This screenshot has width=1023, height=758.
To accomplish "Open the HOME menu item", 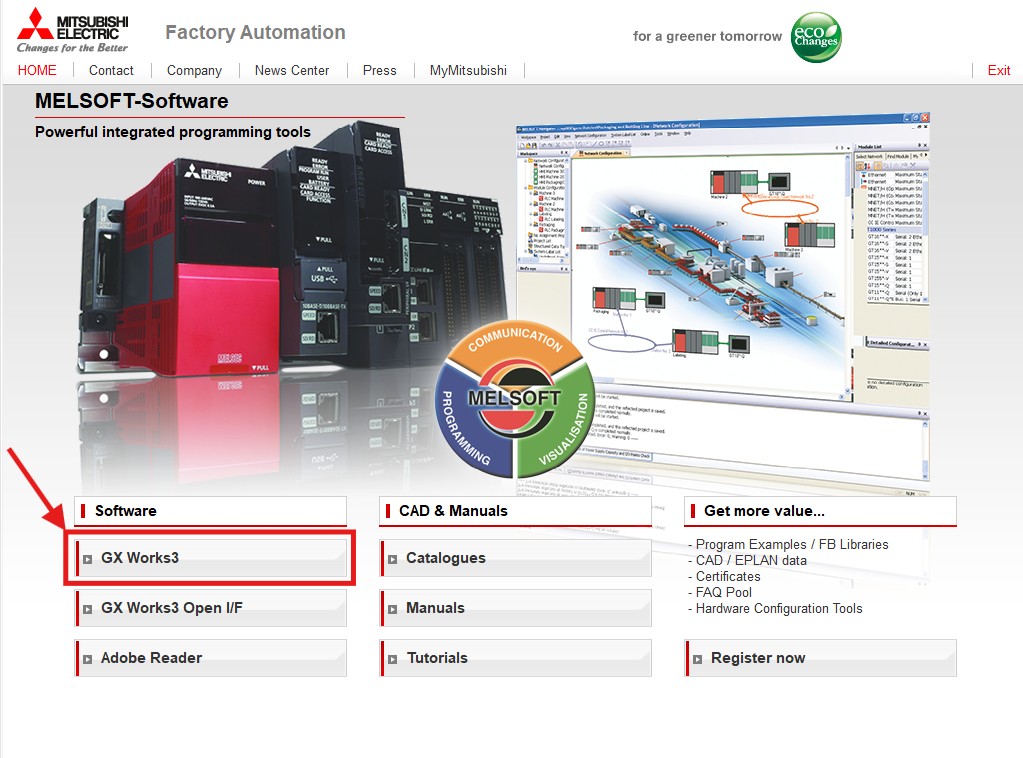I will pyautogui.click(x=37, y=70).
